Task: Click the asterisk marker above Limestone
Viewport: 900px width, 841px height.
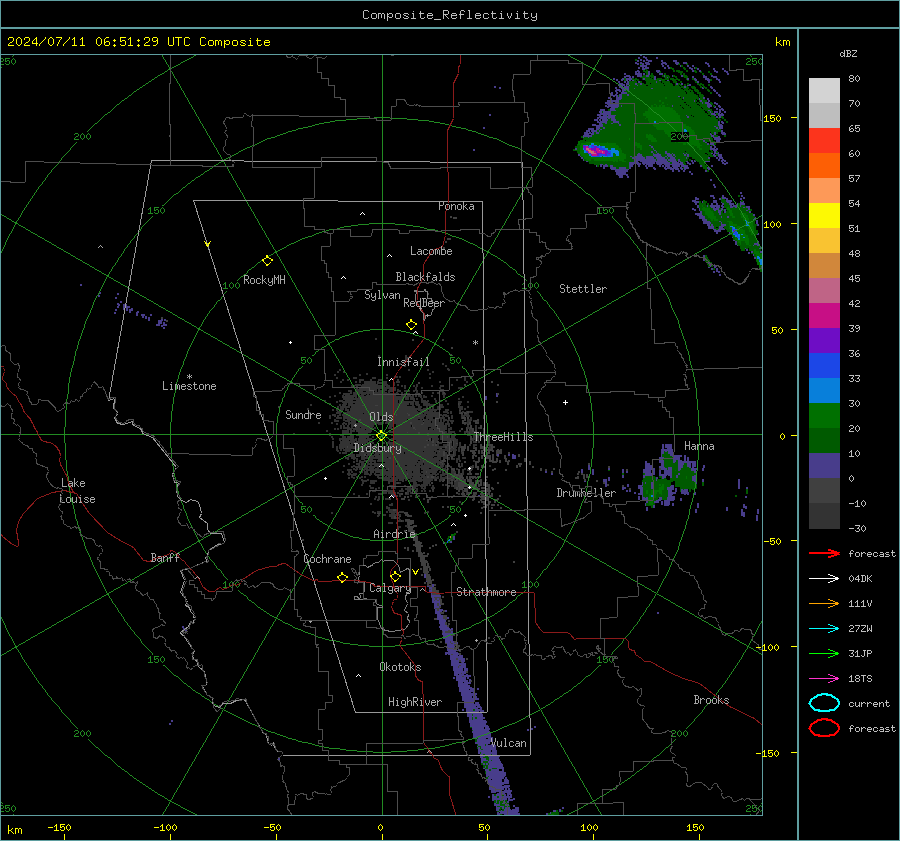Action: 189,377
